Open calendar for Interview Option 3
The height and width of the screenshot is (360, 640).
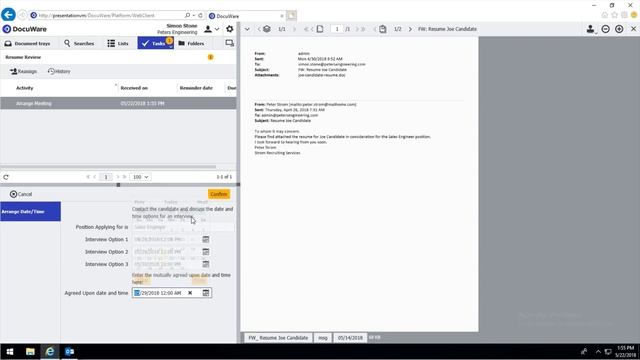(x=206, y=264)
